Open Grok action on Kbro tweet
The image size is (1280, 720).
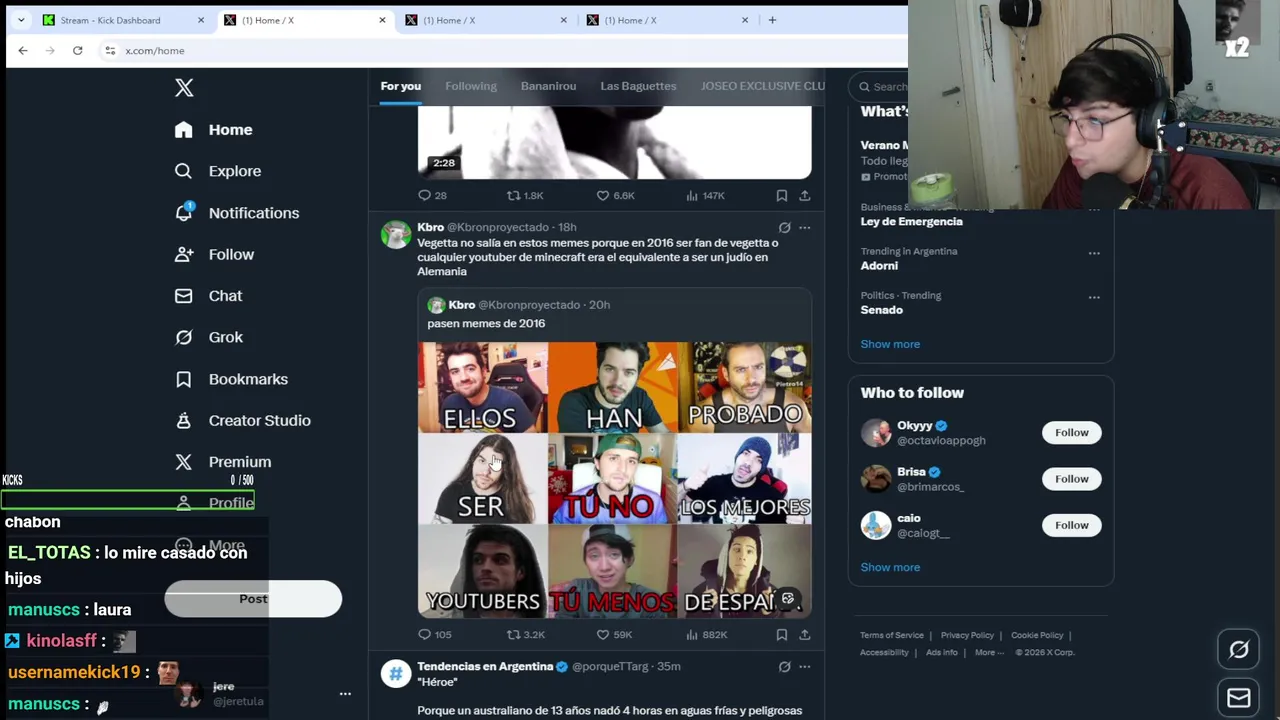(784, 228)
